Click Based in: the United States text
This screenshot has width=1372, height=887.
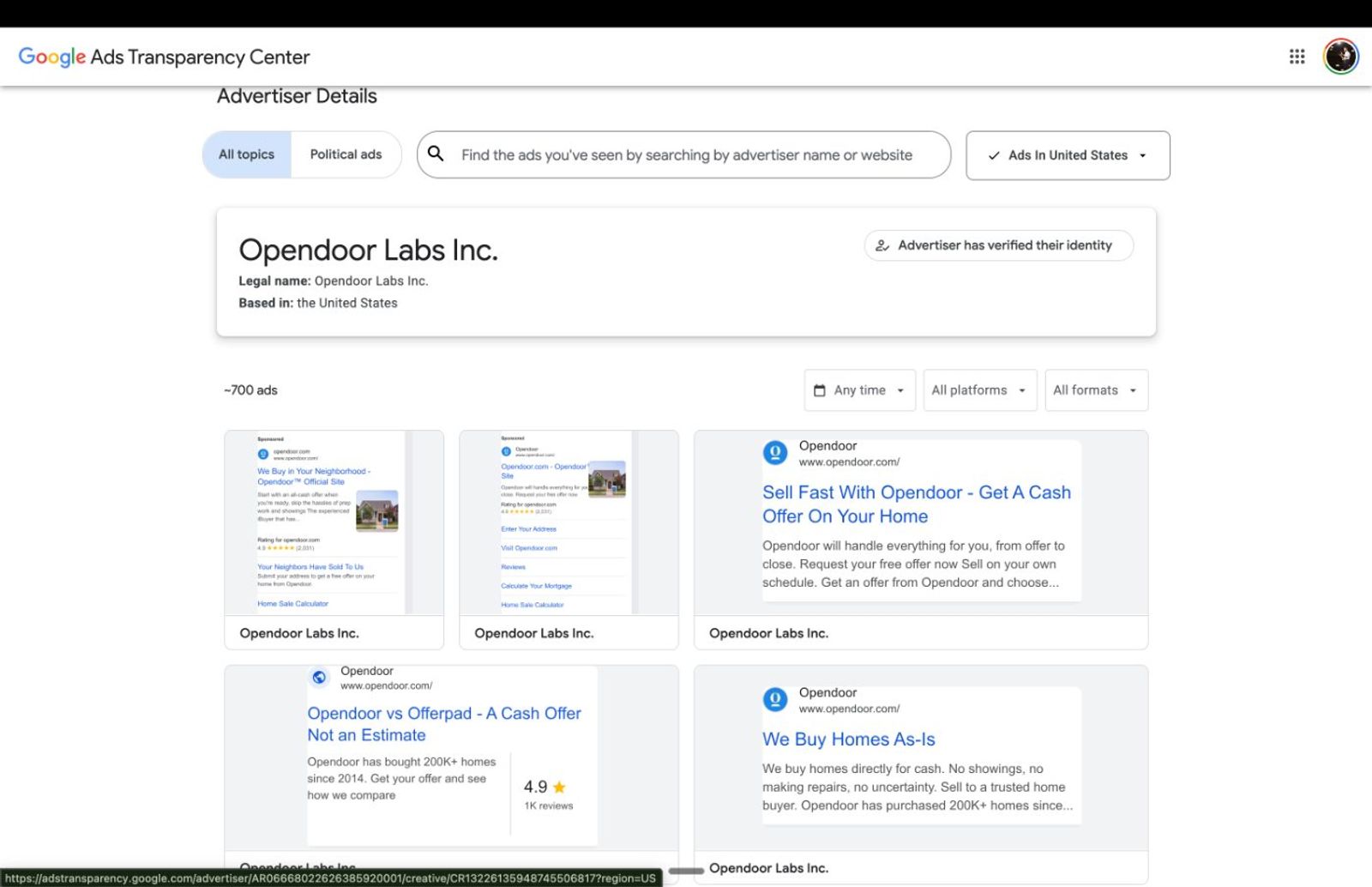click(x=318, y=303)
